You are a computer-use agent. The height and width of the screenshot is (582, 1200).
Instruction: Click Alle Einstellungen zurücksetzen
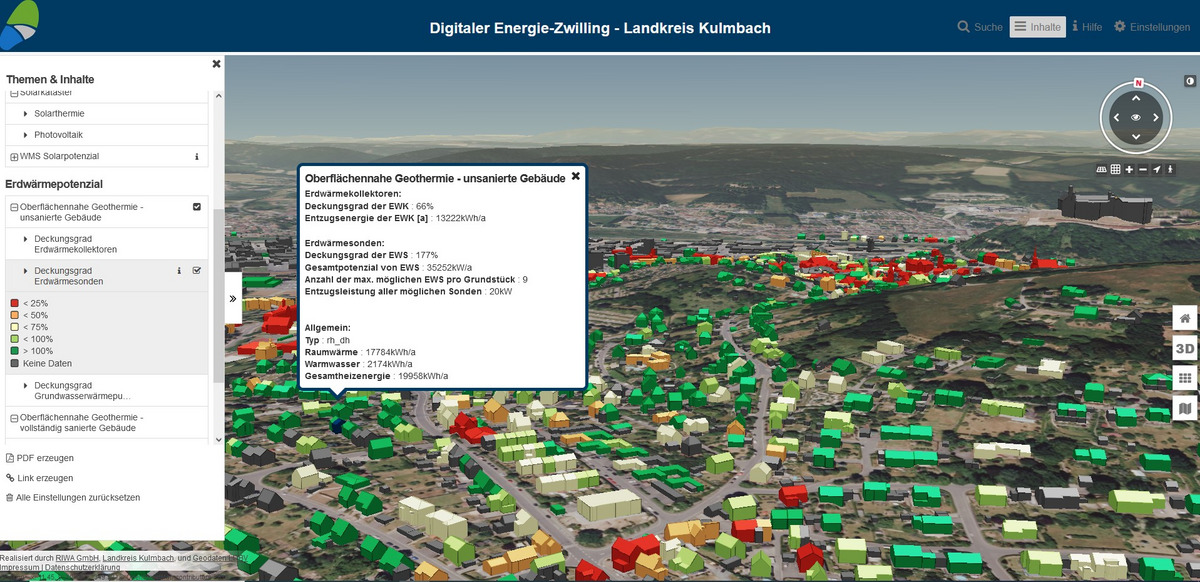pos(72,497)
